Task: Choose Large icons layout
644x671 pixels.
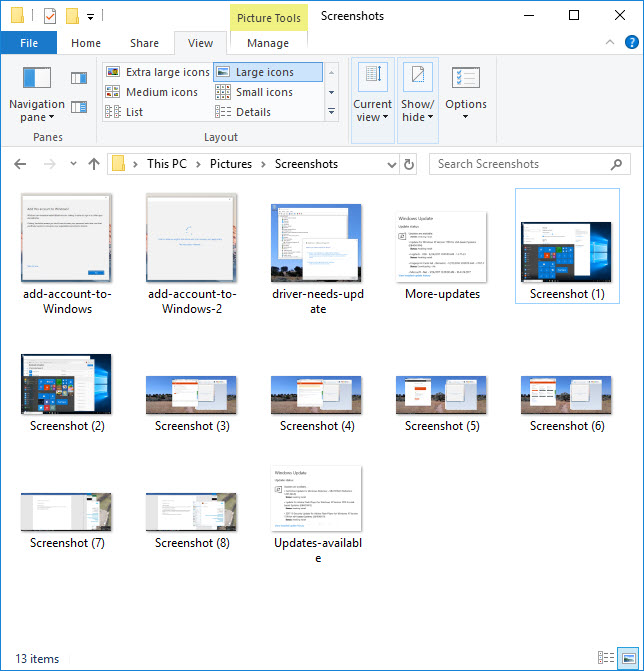Action: (x=268, y=72)
